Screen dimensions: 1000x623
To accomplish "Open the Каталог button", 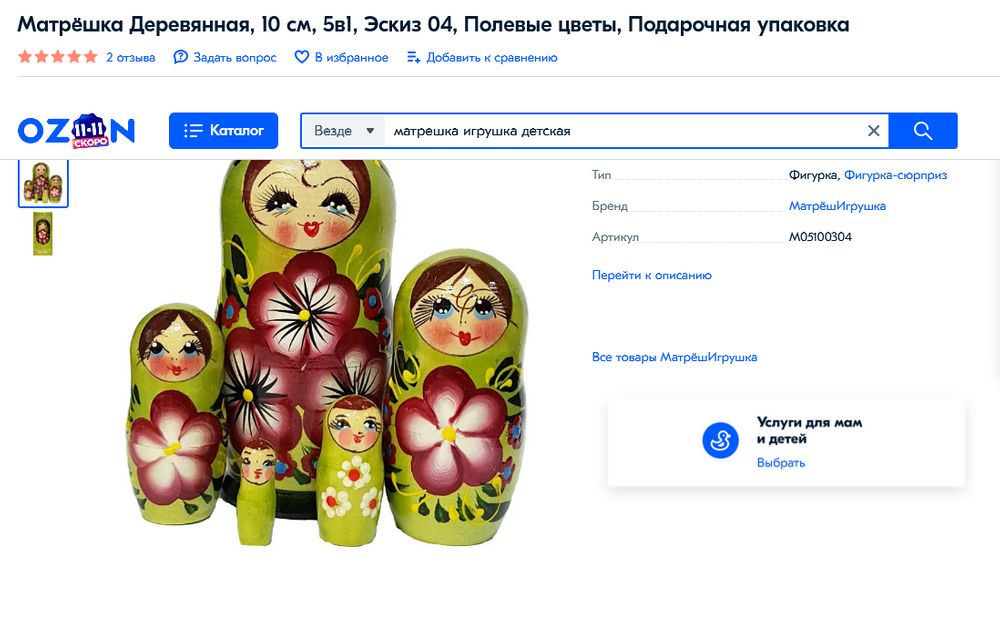I will [x=223, y=130].
